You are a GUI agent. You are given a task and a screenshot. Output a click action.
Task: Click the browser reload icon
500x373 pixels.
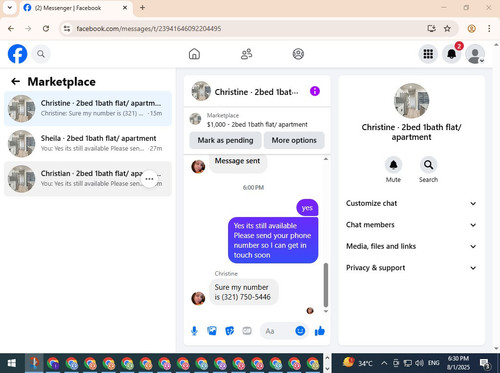pyautogui.click(x=46, y=29)
